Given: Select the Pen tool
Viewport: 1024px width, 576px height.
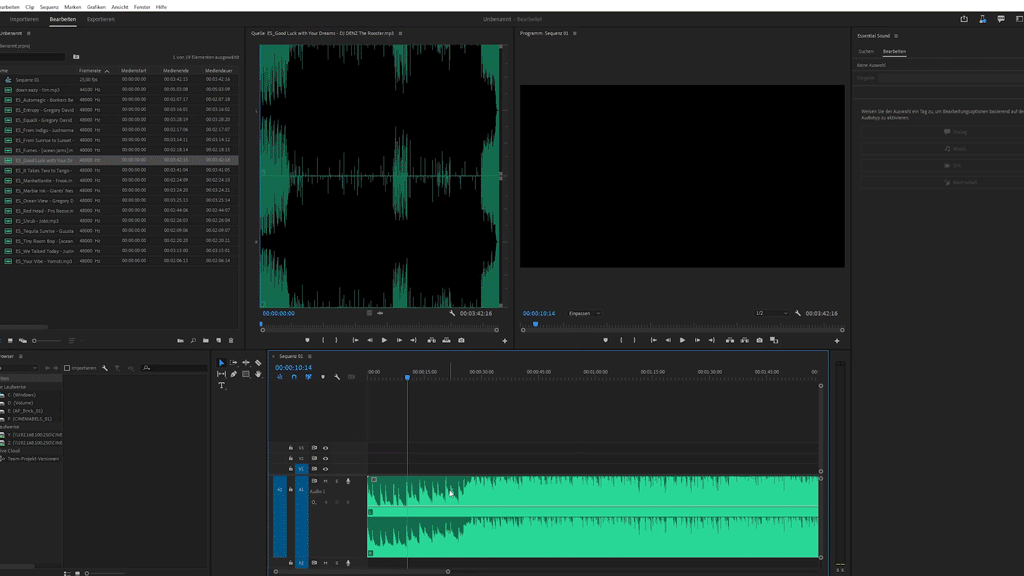Looking at the screenshot, I should (x=233, y=374).
